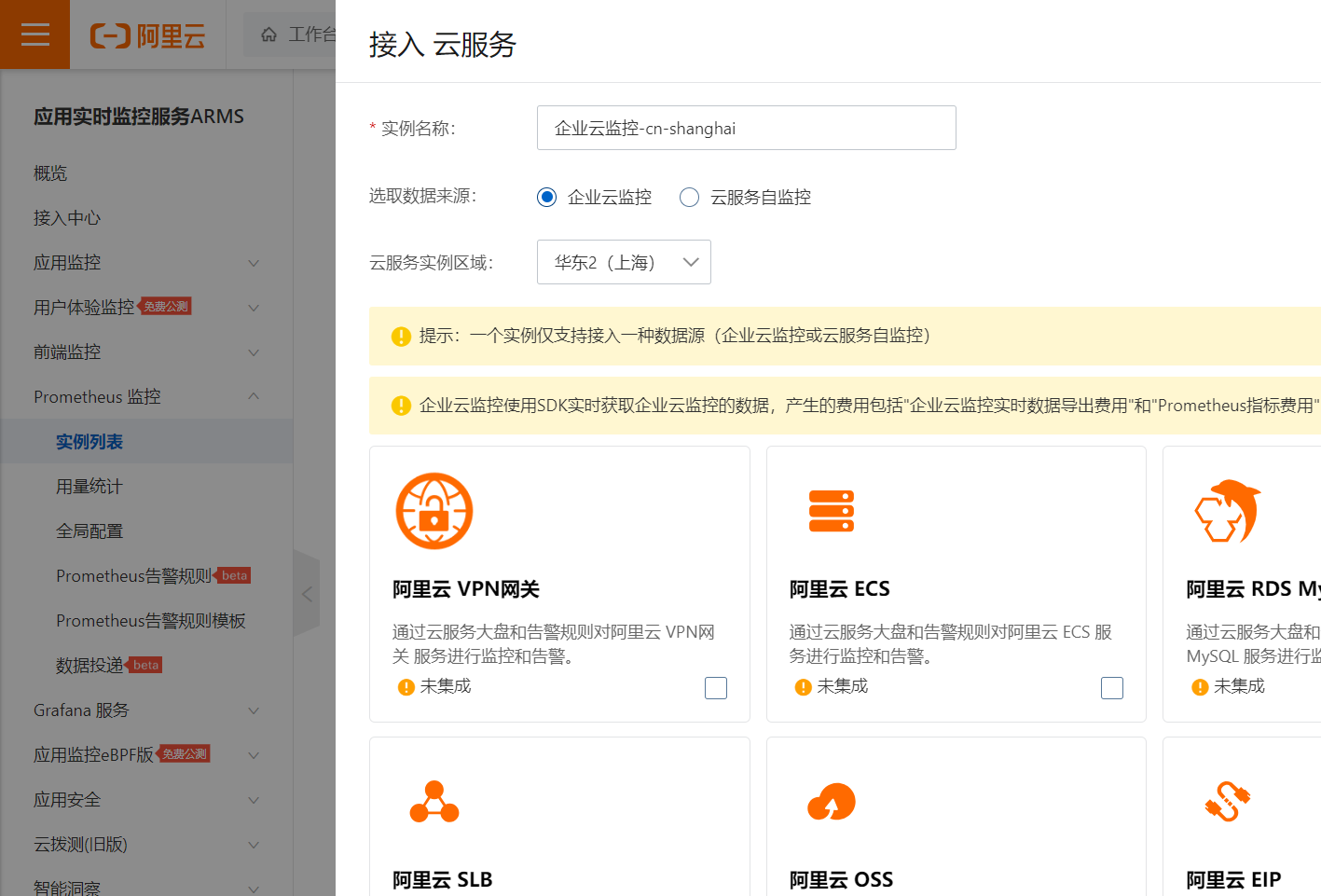
Task: Click the 阿里云 SLB node icon
Action: [x=434, y=802]
